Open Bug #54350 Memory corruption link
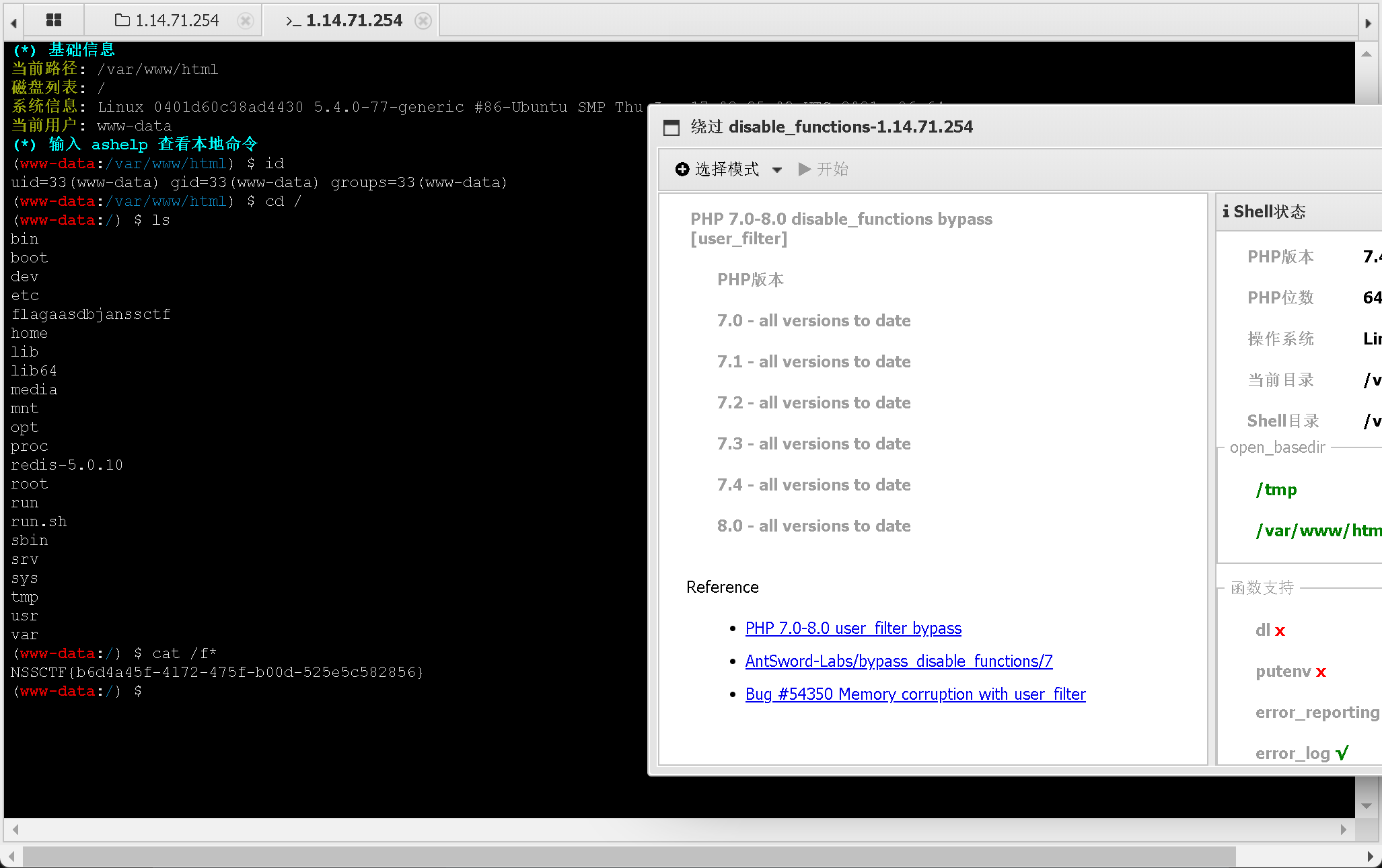The width and height of the screenshot is (1382, 868). point(915,694)
